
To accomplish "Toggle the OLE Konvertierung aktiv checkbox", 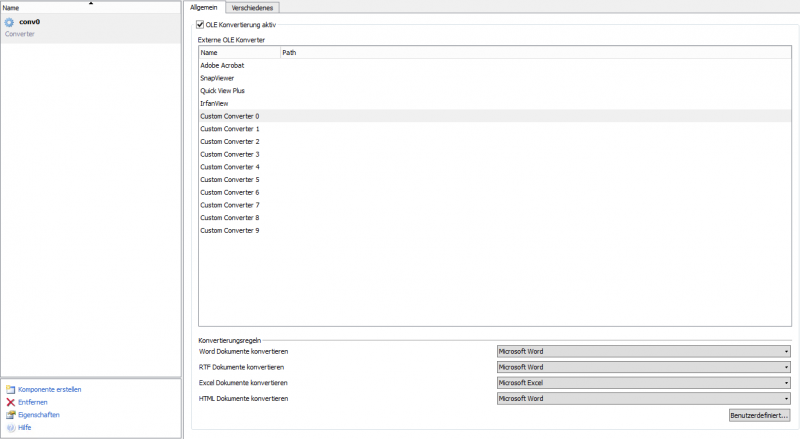I will pos(200,23).
